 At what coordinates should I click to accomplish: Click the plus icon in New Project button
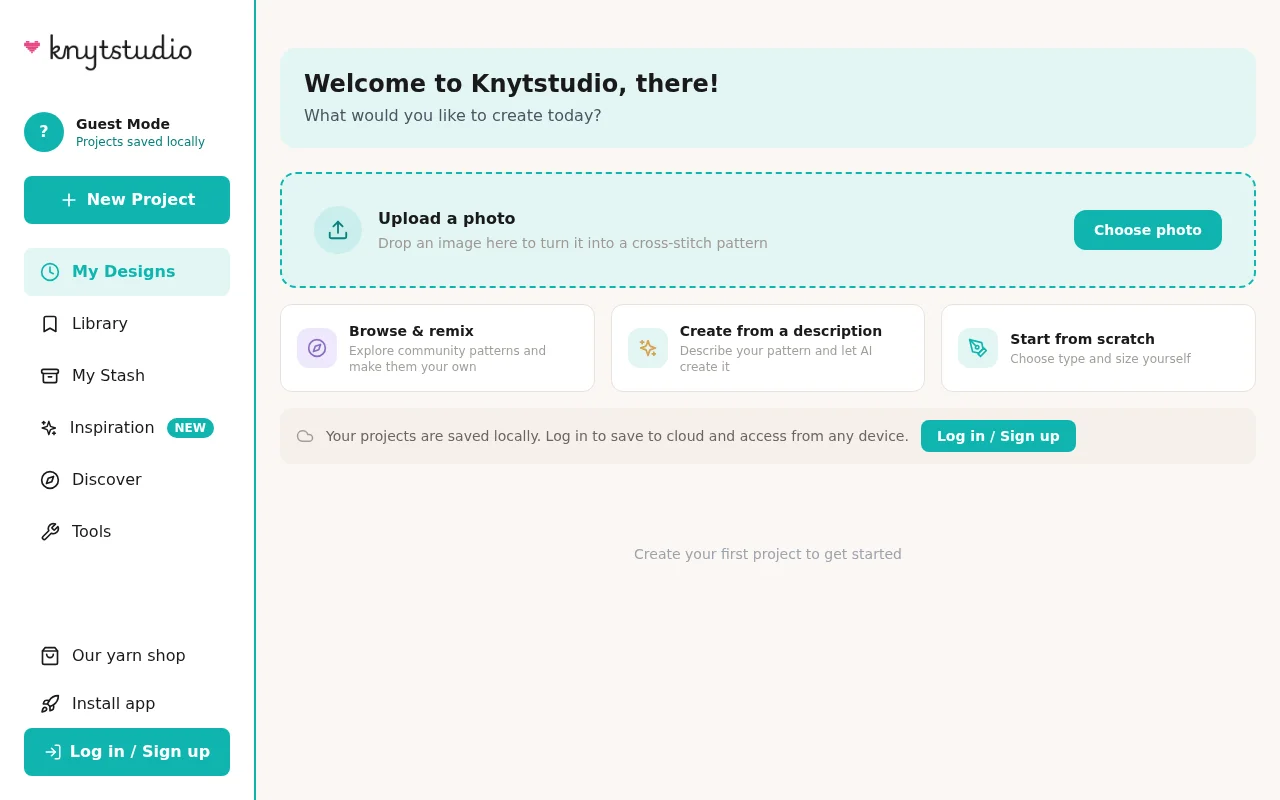pos(69,200)
